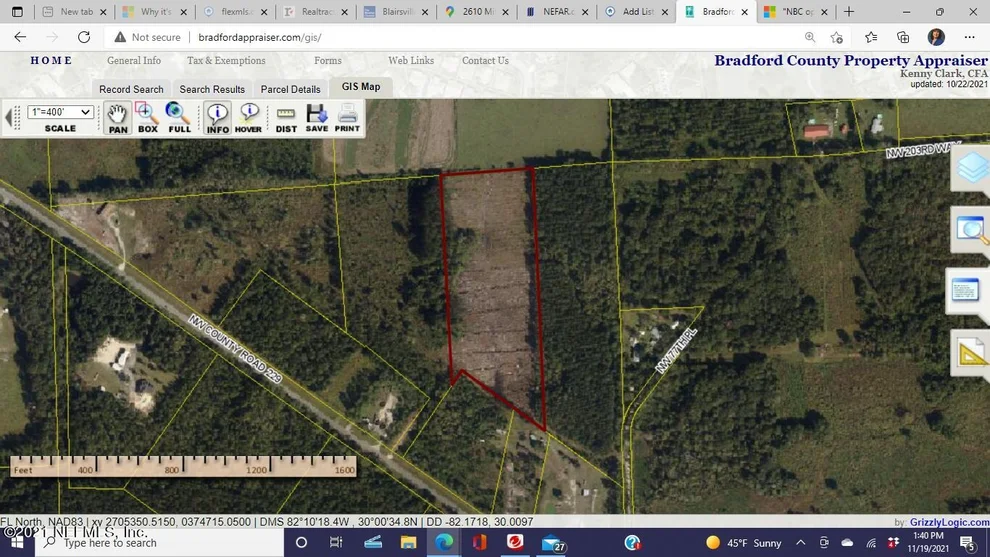Click the Not secure warning indicator
Screen dimensions: 990x557
click(148, 37)
